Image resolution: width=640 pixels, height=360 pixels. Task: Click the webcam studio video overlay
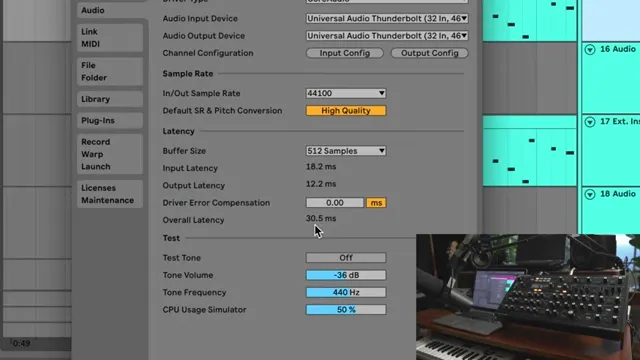pyautogui.click(x=528, y=297)
